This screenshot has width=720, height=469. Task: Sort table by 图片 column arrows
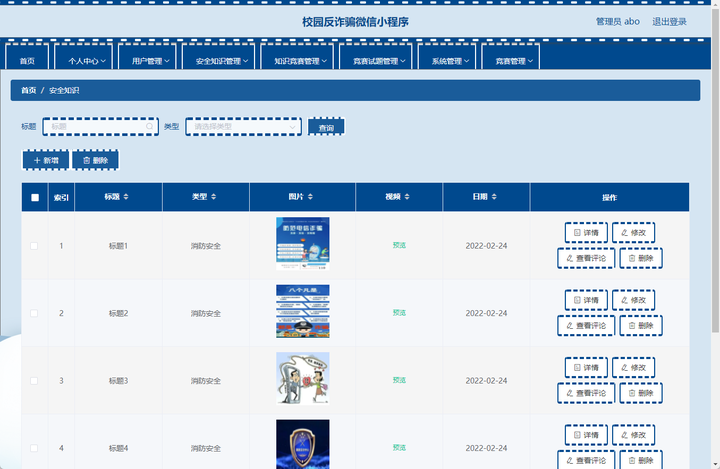click(x=310, y=197)
